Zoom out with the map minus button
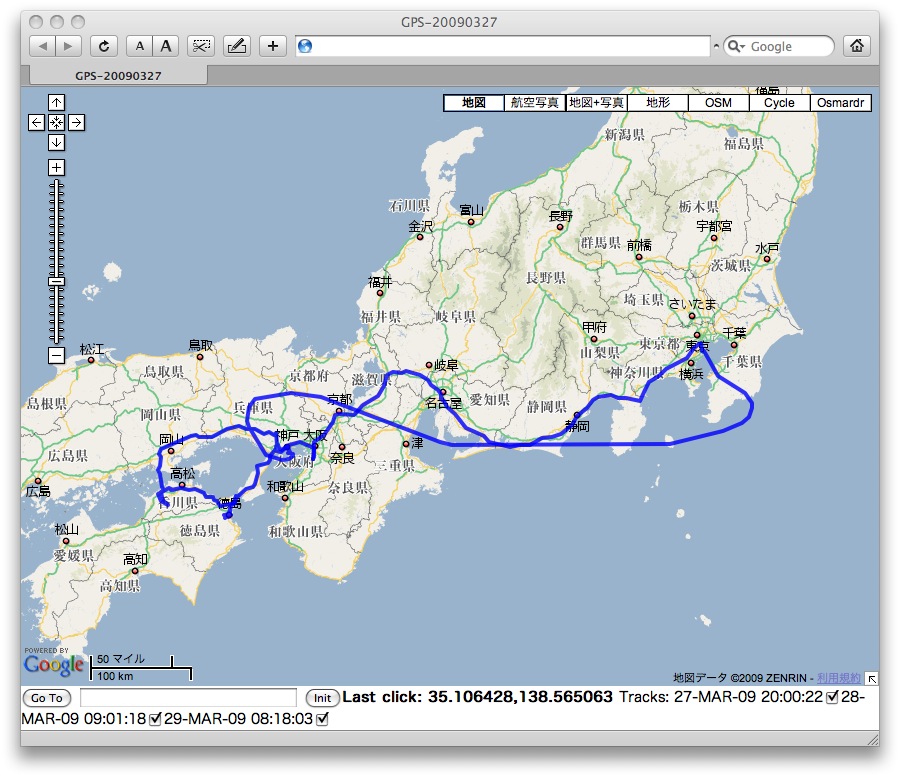The height and width of the screenshot is (777, 900). tap(56, 355)
